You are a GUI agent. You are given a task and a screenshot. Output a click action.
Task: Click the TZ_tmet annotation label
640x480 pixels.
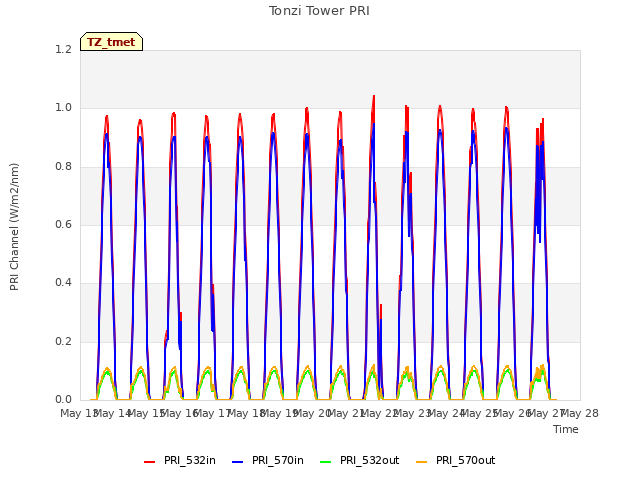(x=111, y=42)
